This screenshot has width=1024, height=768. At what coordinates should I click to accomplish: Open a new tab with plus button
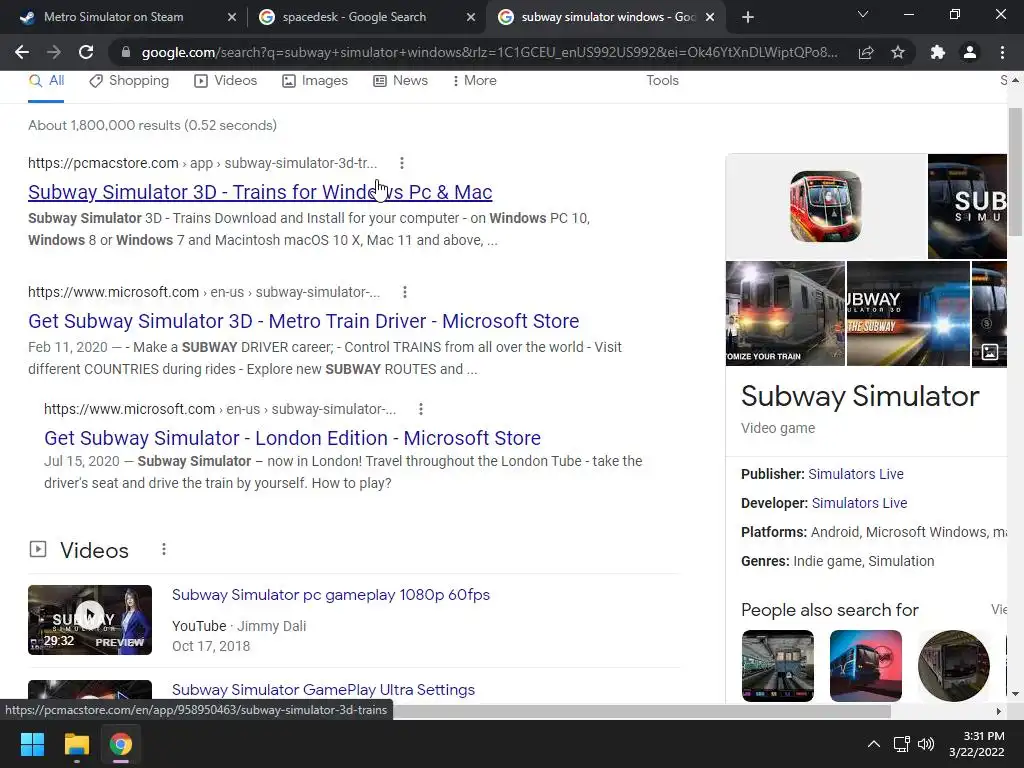pos(748,17)
